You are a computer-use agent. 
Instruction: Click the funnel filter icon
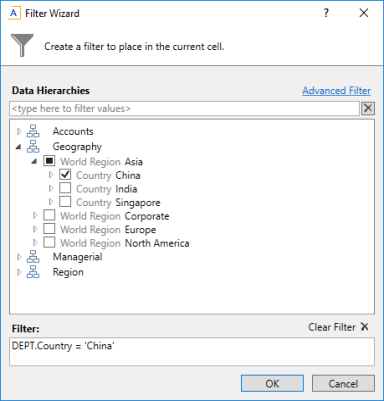coord(22,45)
